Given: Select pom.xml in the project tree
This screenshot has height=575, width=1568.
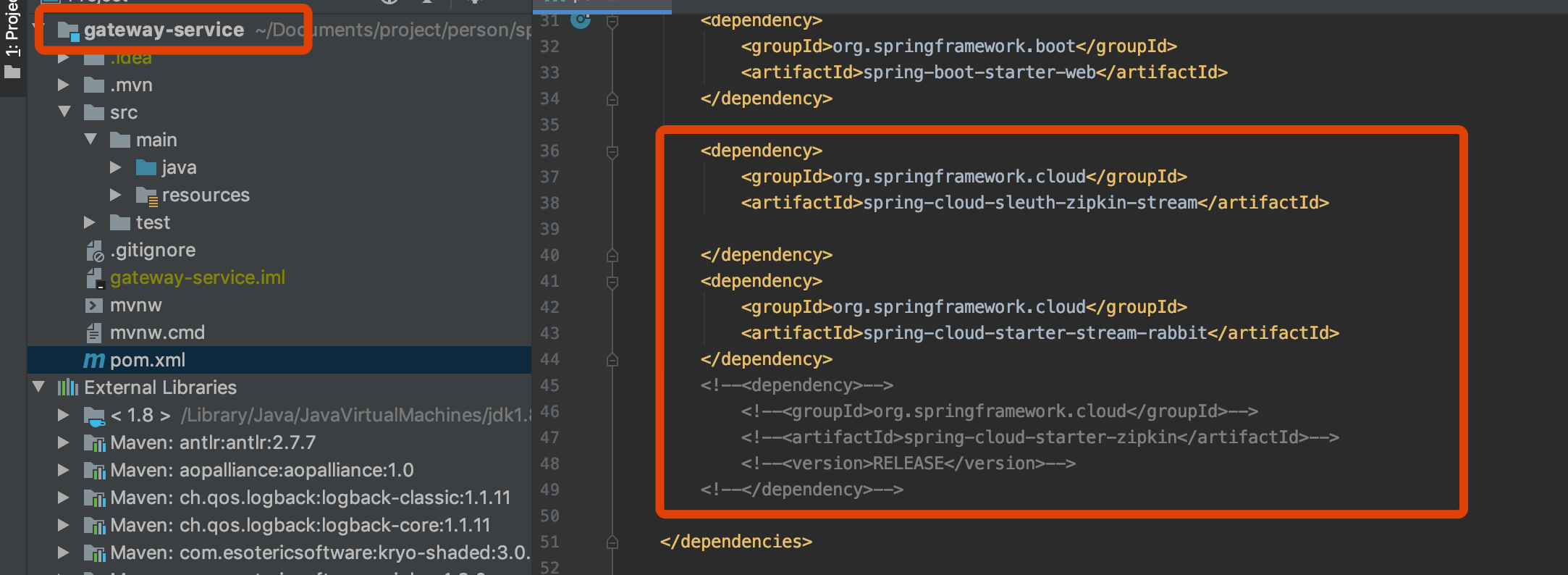Looking at the screenshot, I should point(148,360).
